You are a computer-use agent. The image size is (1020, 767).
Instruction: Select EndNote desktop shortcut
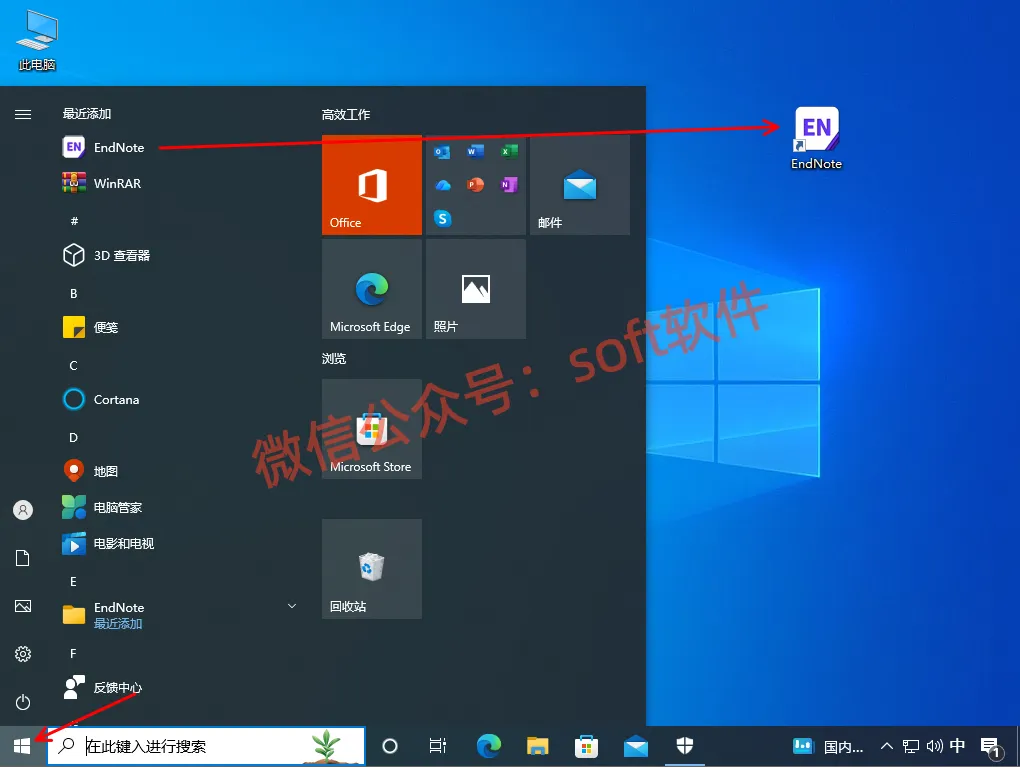coord(816,139)
